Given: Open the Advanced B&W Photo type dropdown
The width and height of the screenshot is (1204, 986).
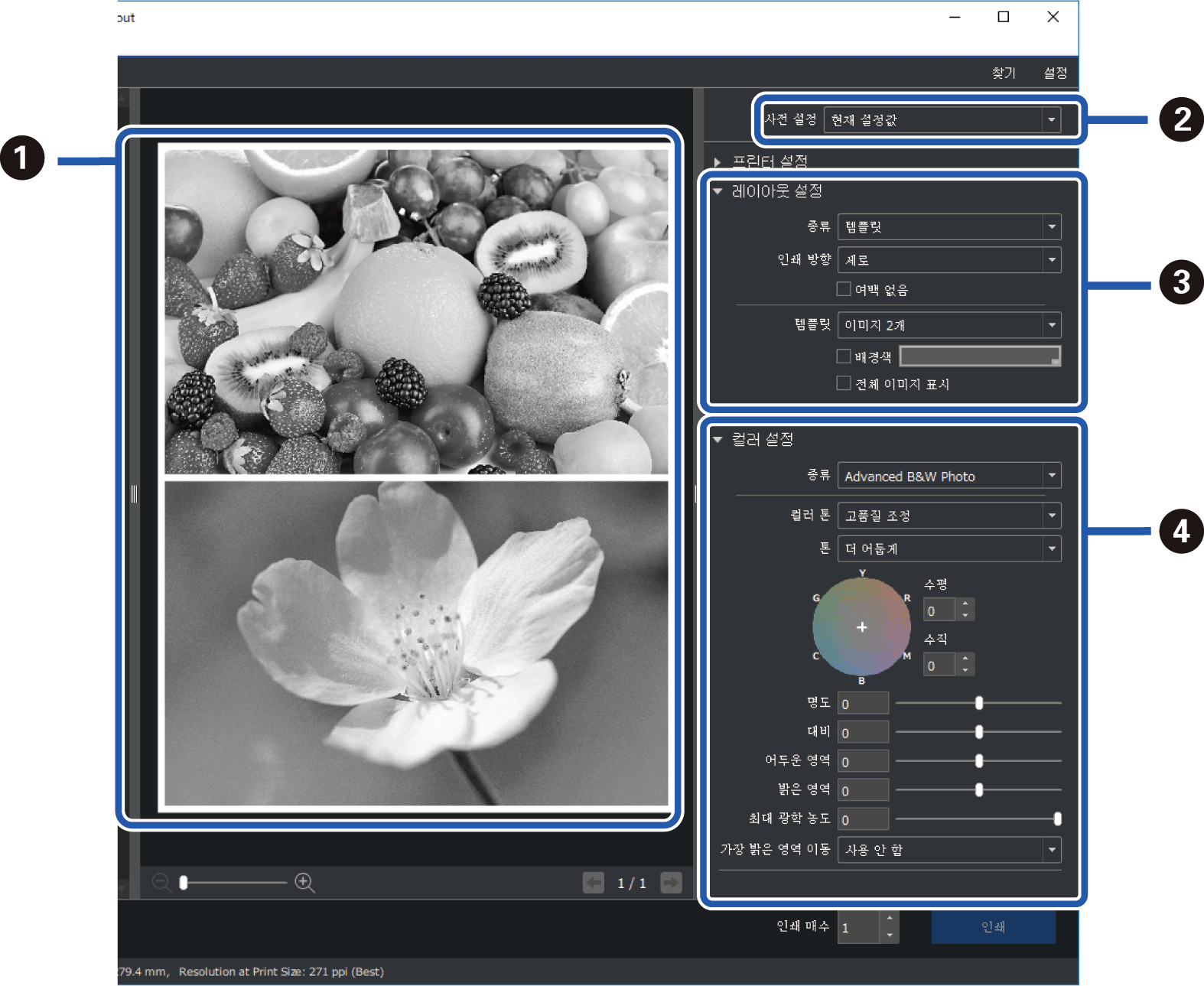Looking at the screenshot, I should pos(1051,476).
